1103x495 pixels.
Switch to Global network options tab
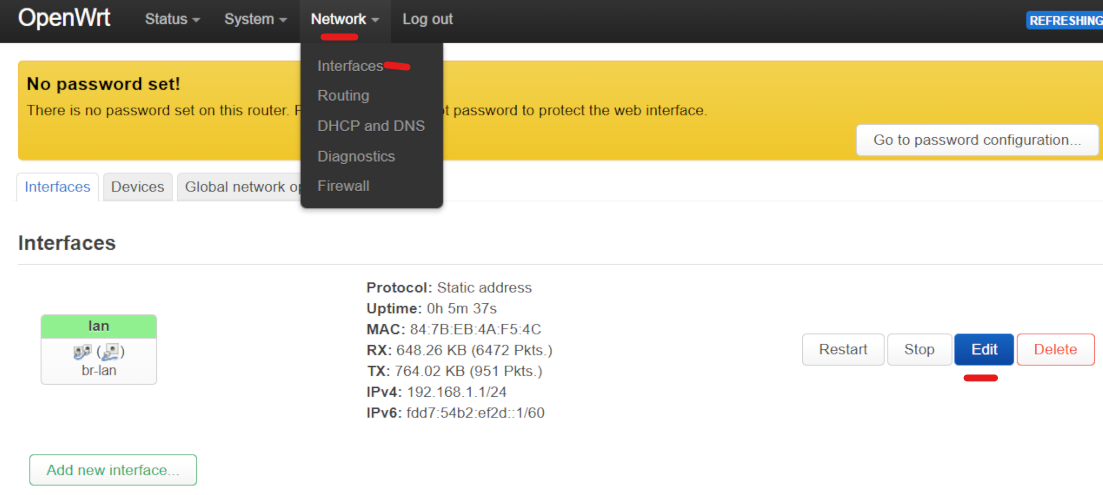pos(239,187)
